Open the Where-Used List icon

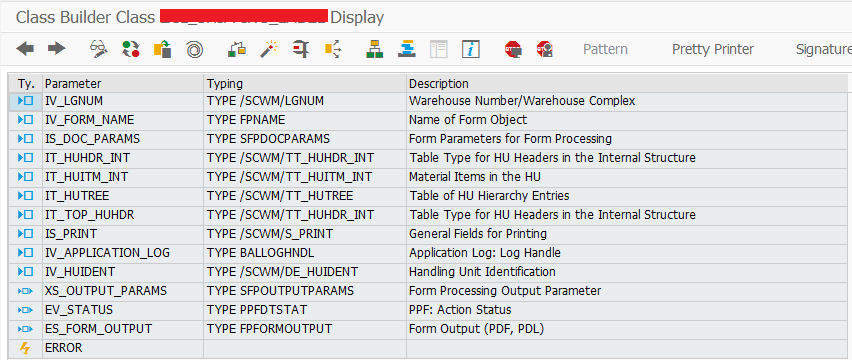click(x=333, y=49)
